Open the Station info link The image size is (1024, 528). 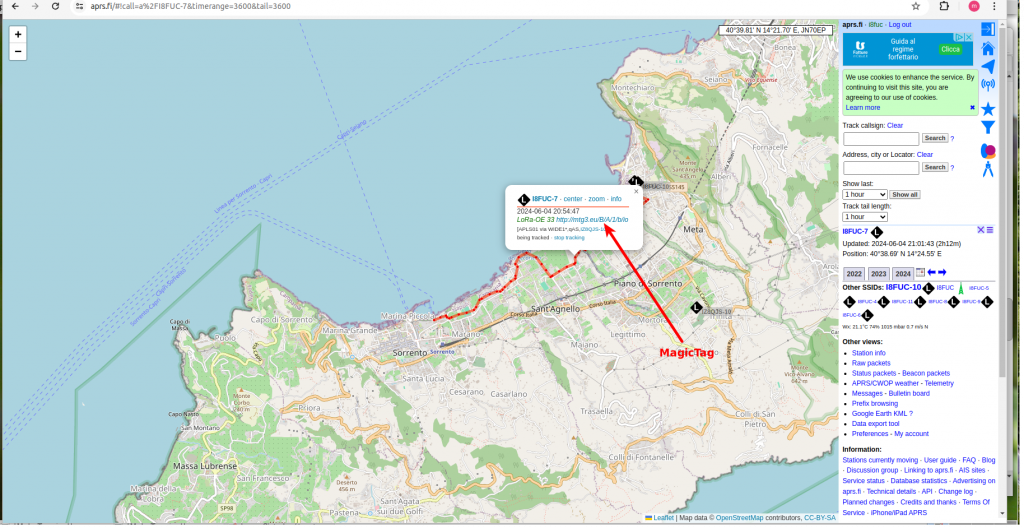pos(869,353)
